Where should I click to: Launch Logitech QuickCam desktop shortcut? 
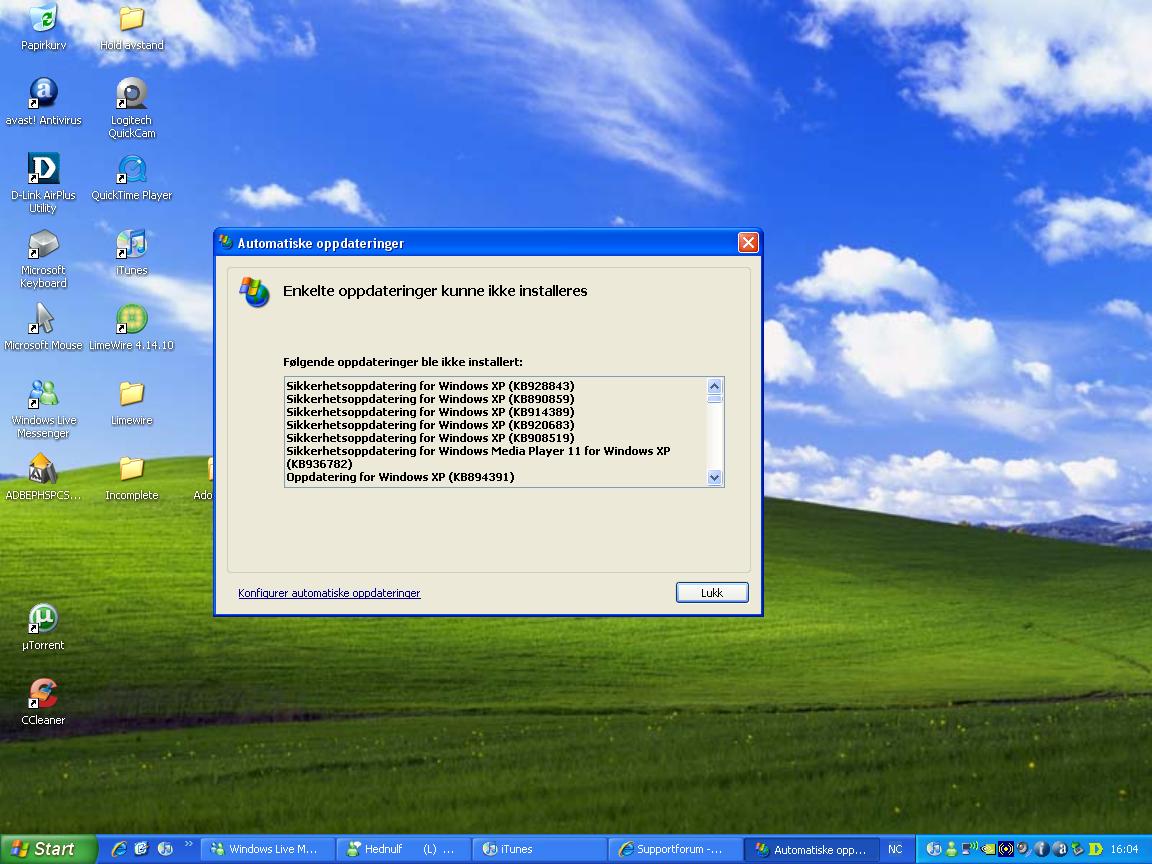(x=132, y=109)
